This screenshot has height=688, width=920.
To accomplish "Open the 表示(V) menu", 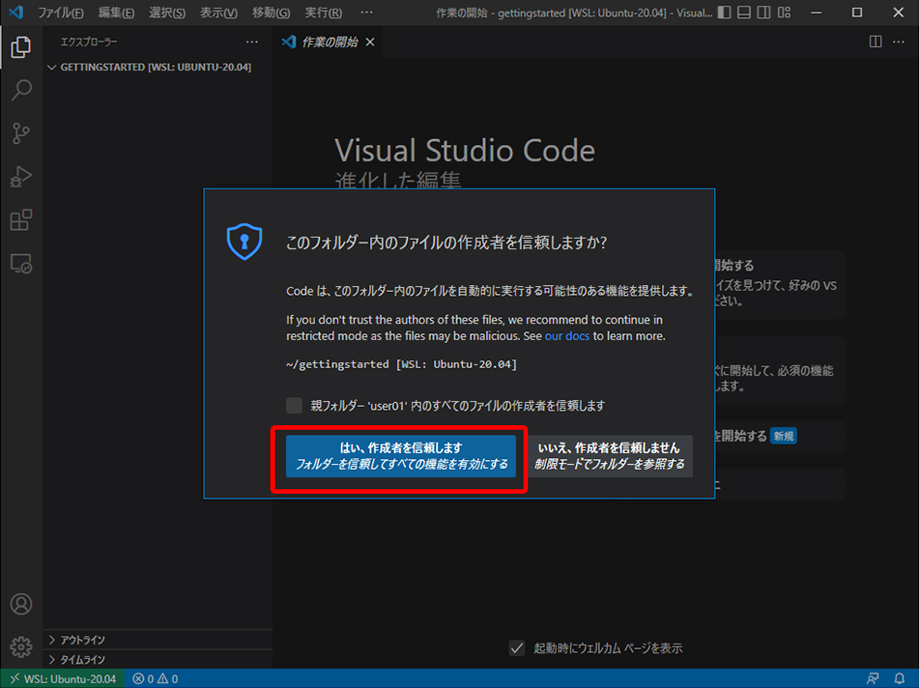I will coord(219,12).
